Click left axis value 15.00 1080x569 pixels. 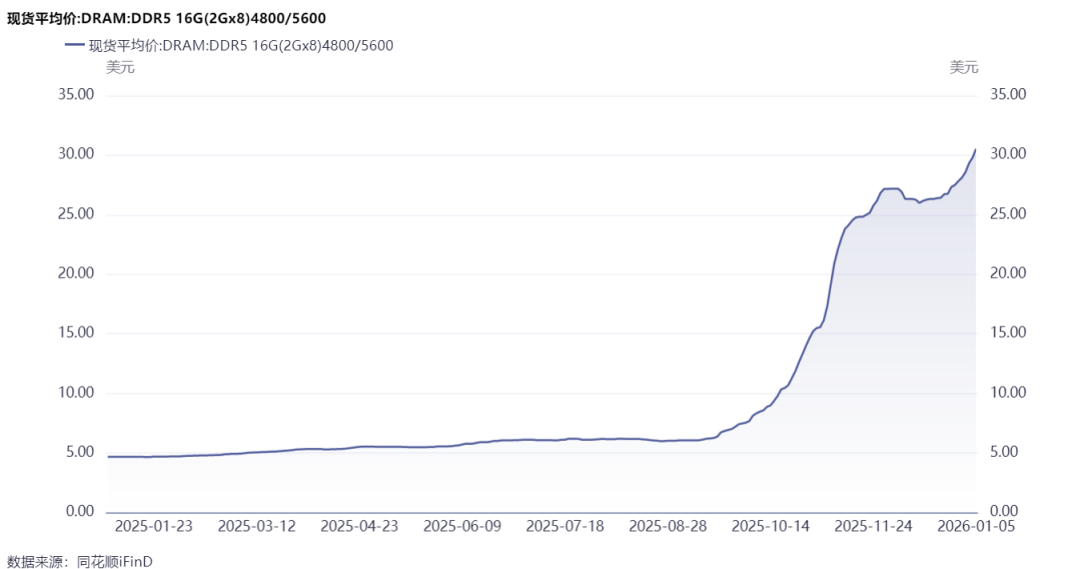76,332
